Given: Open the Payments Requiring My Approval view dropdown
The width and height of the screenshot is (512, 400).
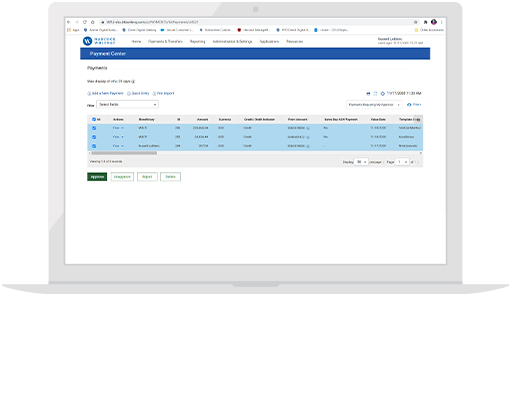Looking at the screenshot, I should coord(374,105).
